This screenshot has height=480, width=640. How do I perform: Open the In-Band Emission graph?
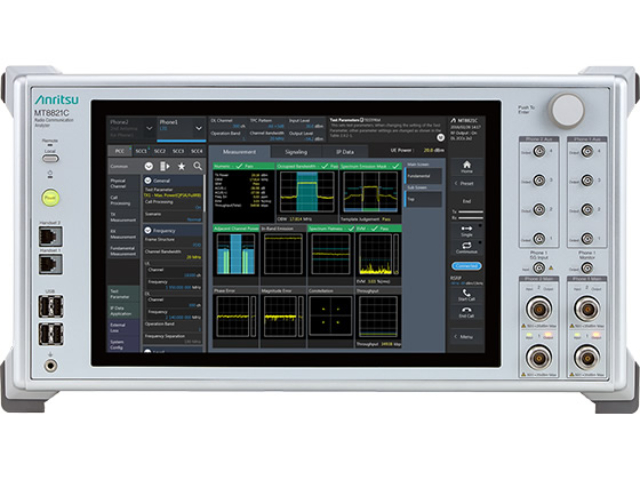pyautogui.click(x=283, y=255)
